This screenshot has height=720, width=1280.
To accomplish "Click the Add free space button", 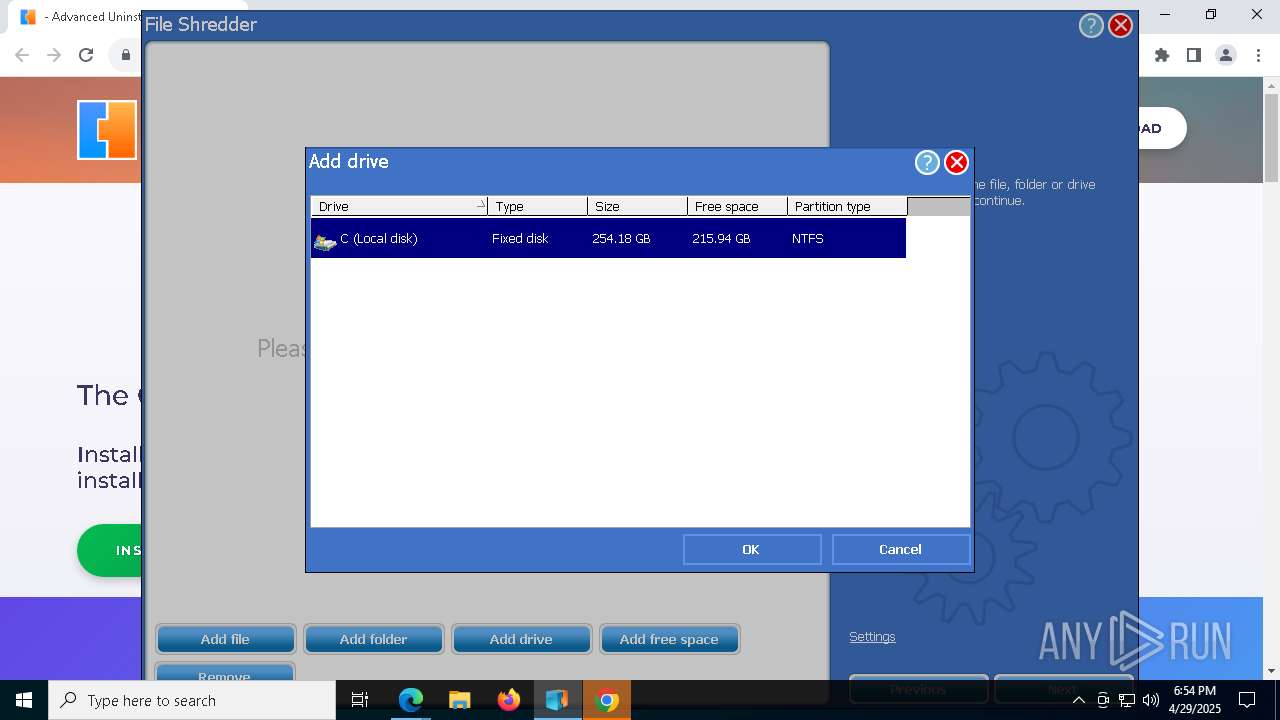I will (x=669, y=639).
